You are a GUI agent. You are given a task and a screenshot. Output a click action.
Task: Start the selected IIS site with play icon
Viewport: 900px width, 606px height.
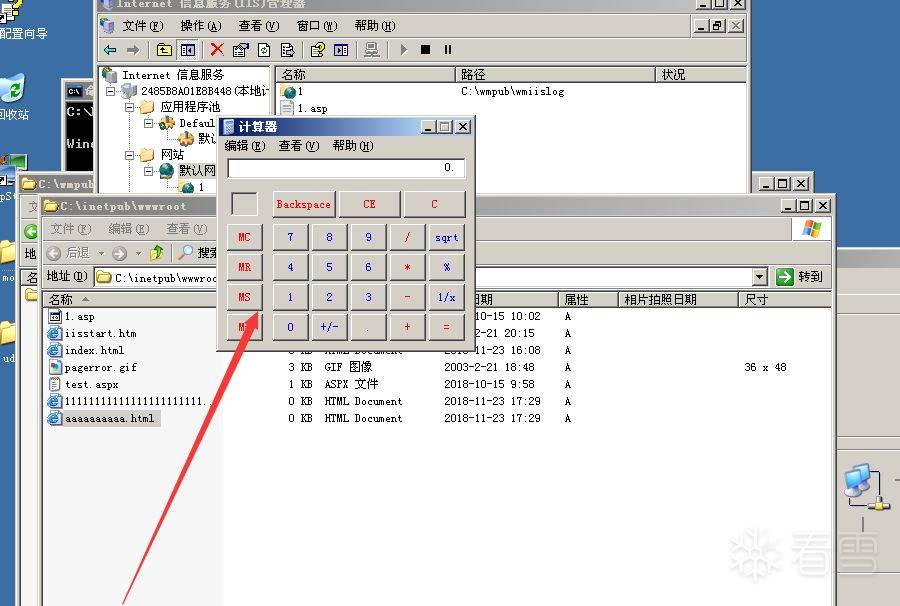(x=404, y=50)
